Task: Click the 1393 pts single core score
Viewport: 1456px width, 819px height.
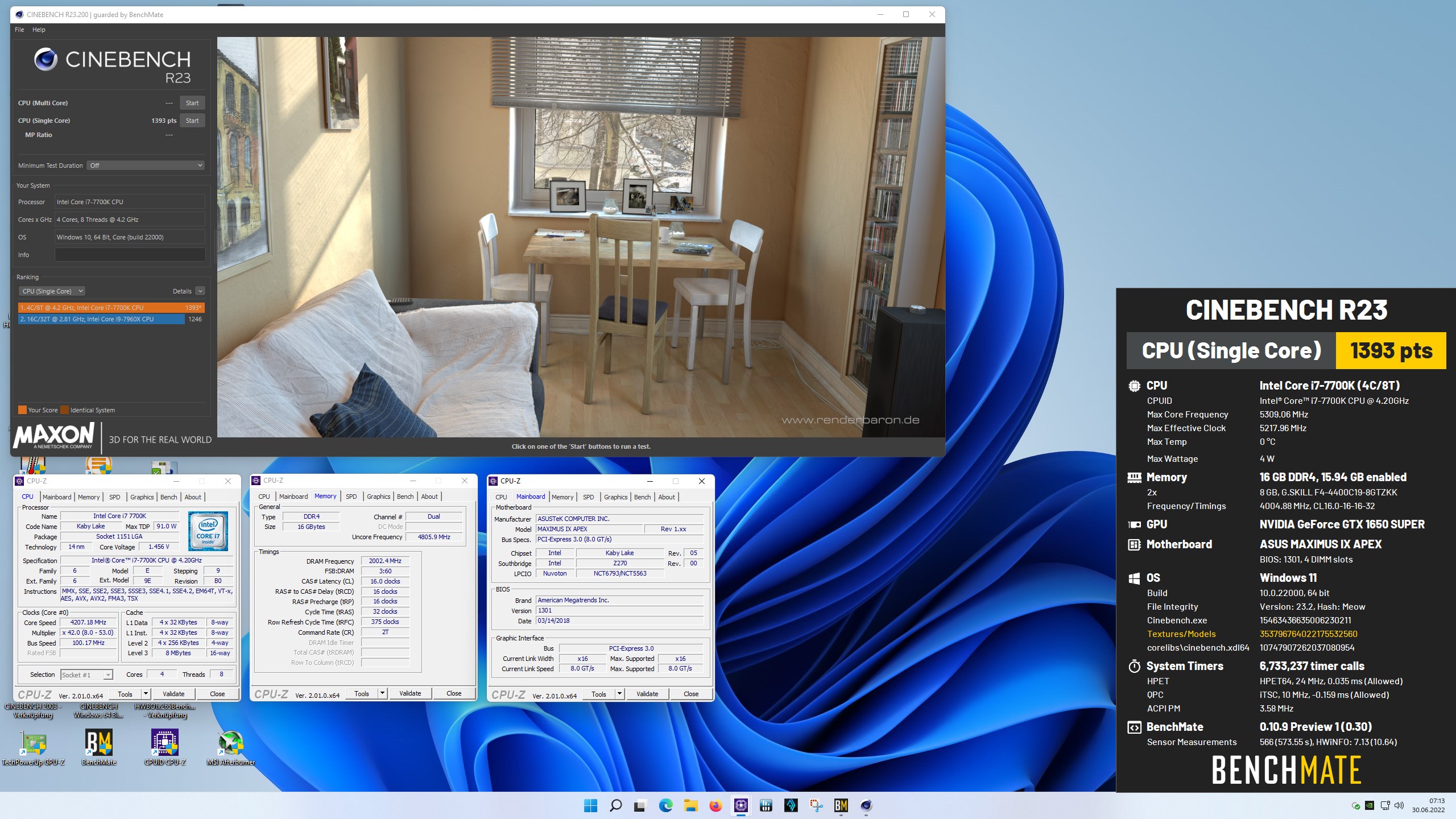Action: [x=164, y=121]
